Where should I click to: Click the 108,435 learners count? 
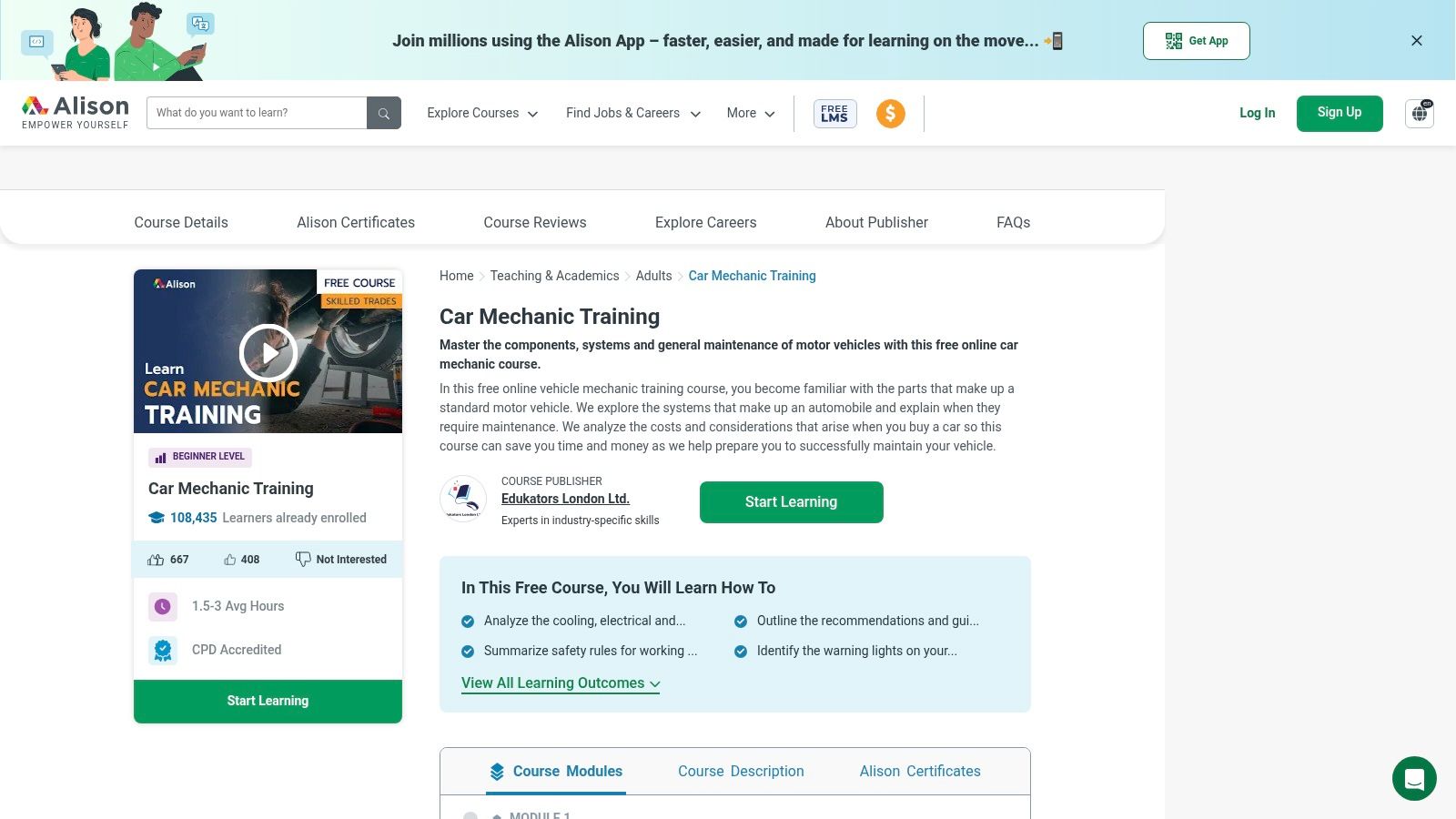[x=193, y=518]
